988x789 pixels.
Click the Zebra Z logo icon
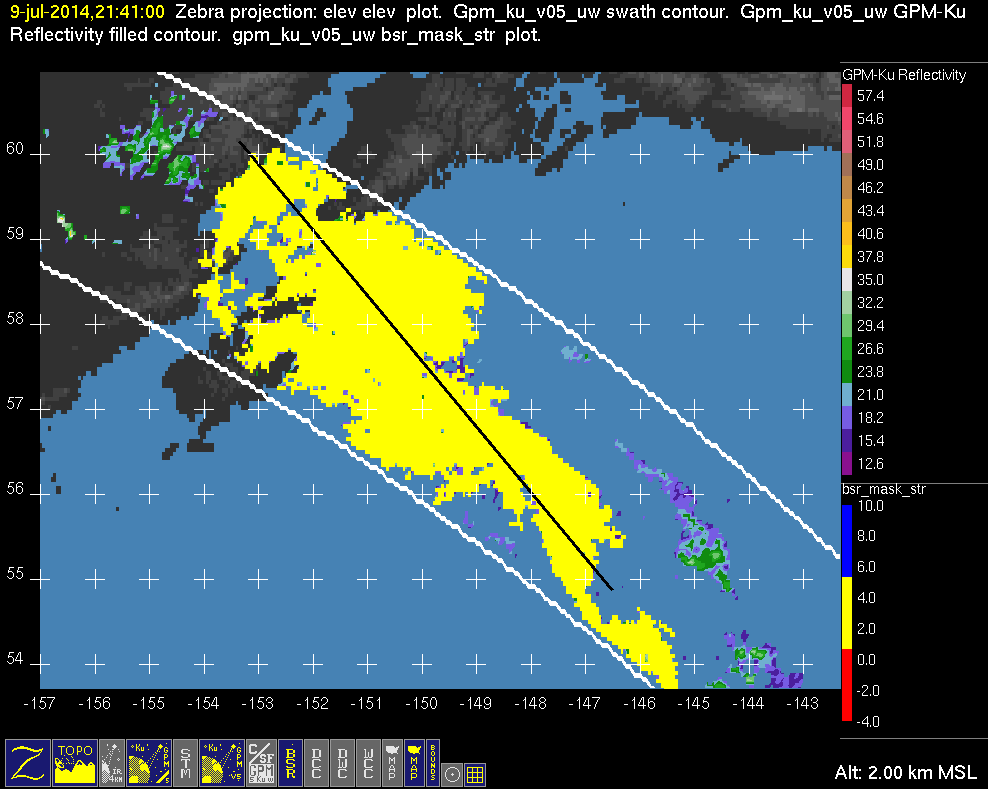(28, 762)
